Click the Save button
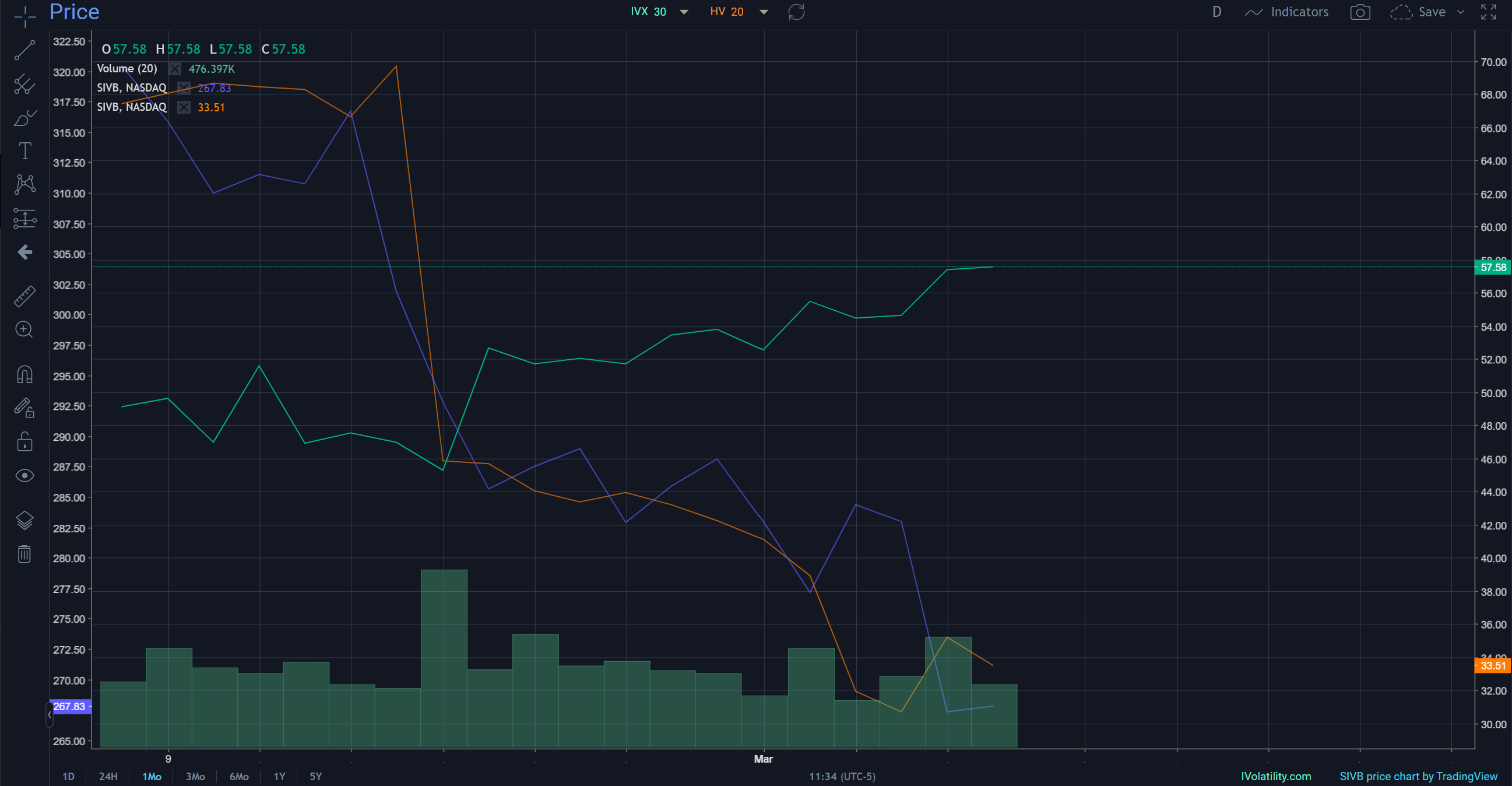Image resolution: width=1512 pixels, height=786 pixels. click(x=1418, y=12)
